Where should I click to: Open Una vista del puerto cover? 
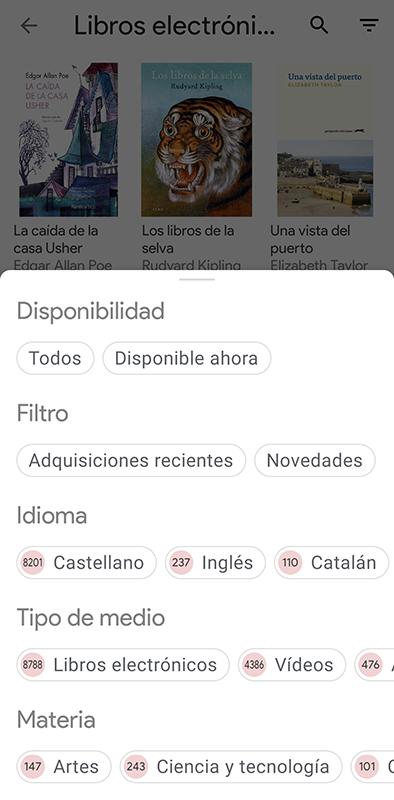(325, 140)
